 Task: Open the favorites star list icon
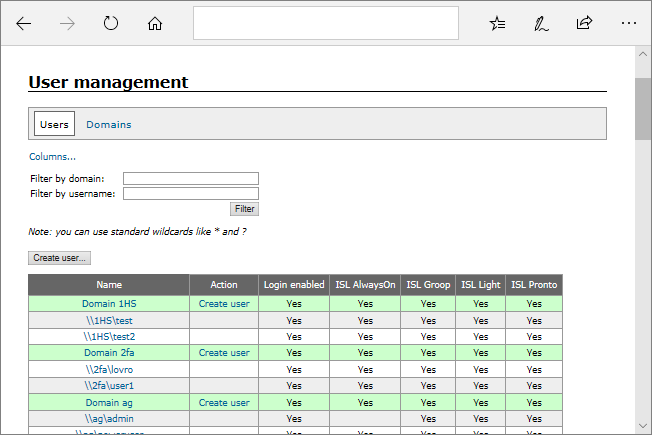[x=498, y=23]
